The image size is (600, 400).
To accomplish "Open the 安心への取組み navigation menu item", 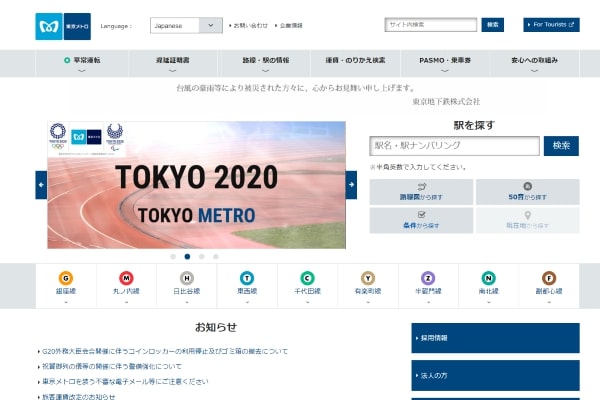I will click(534, 64).
